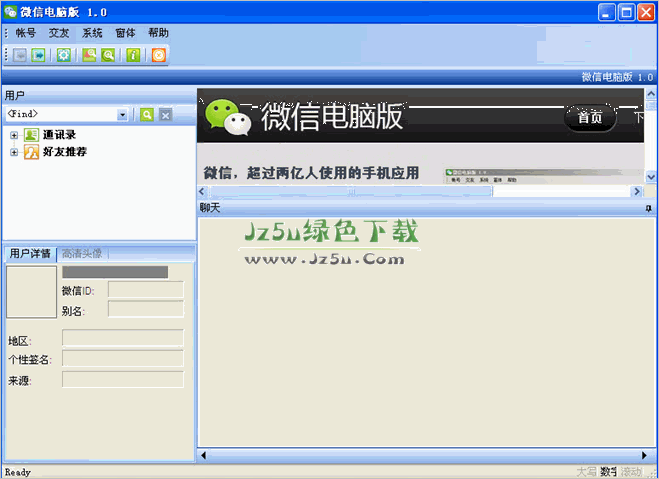Select the 通讯录 tree item
The width and height of the screenshot is (659, 479).
60,135
